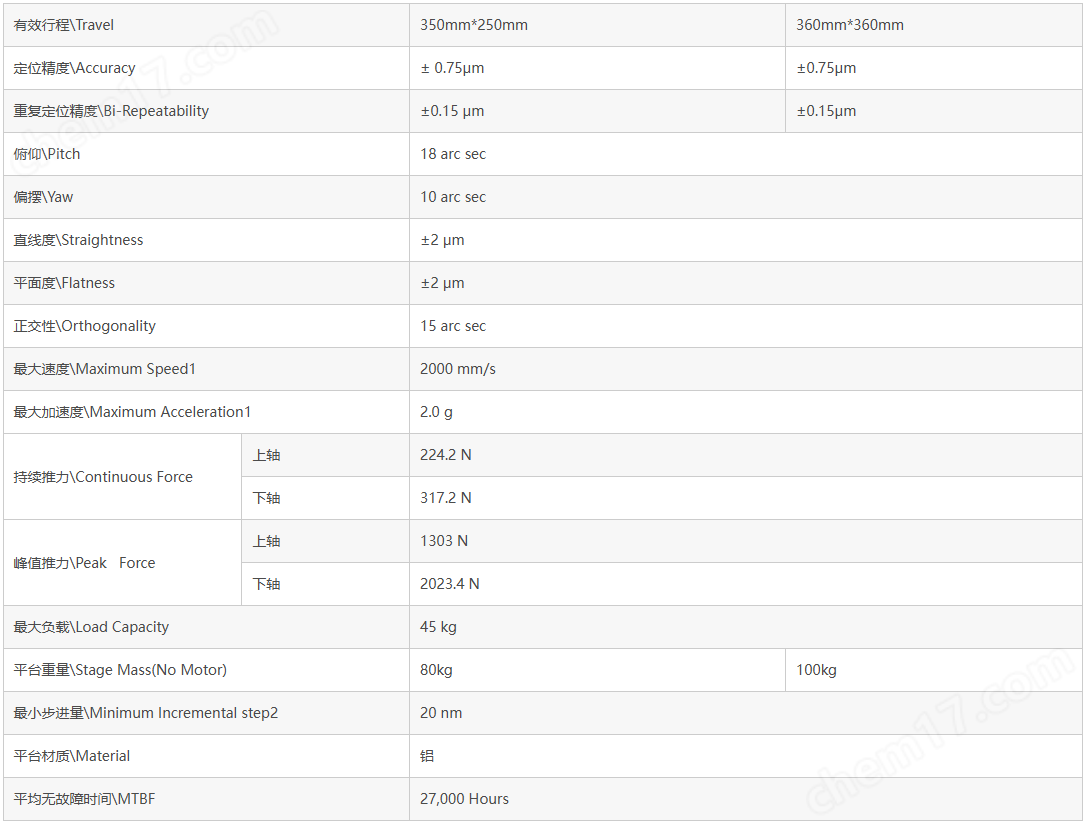The height and width of the screenshot is (826, 1087).
Task: Click the Accuracy row label
Action: (74, 68)
